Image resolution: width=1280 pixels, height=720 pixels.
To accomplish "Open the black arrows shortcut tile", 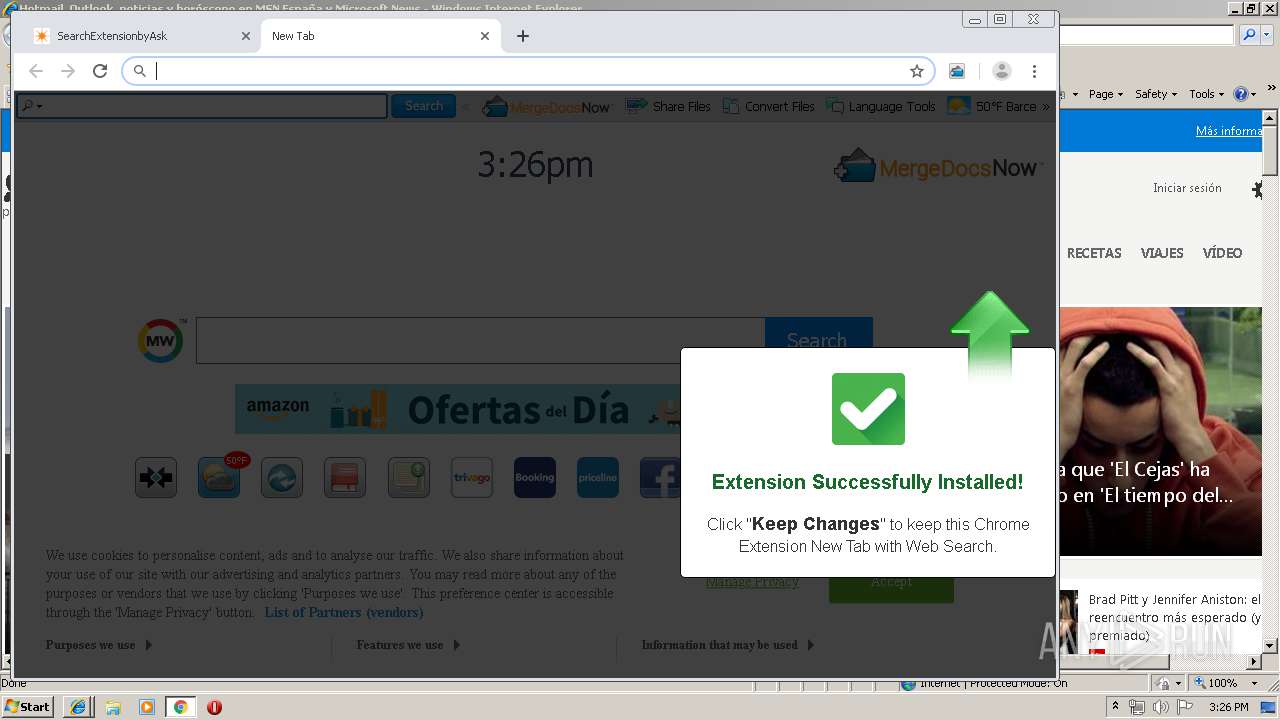I will click(156, 478).
